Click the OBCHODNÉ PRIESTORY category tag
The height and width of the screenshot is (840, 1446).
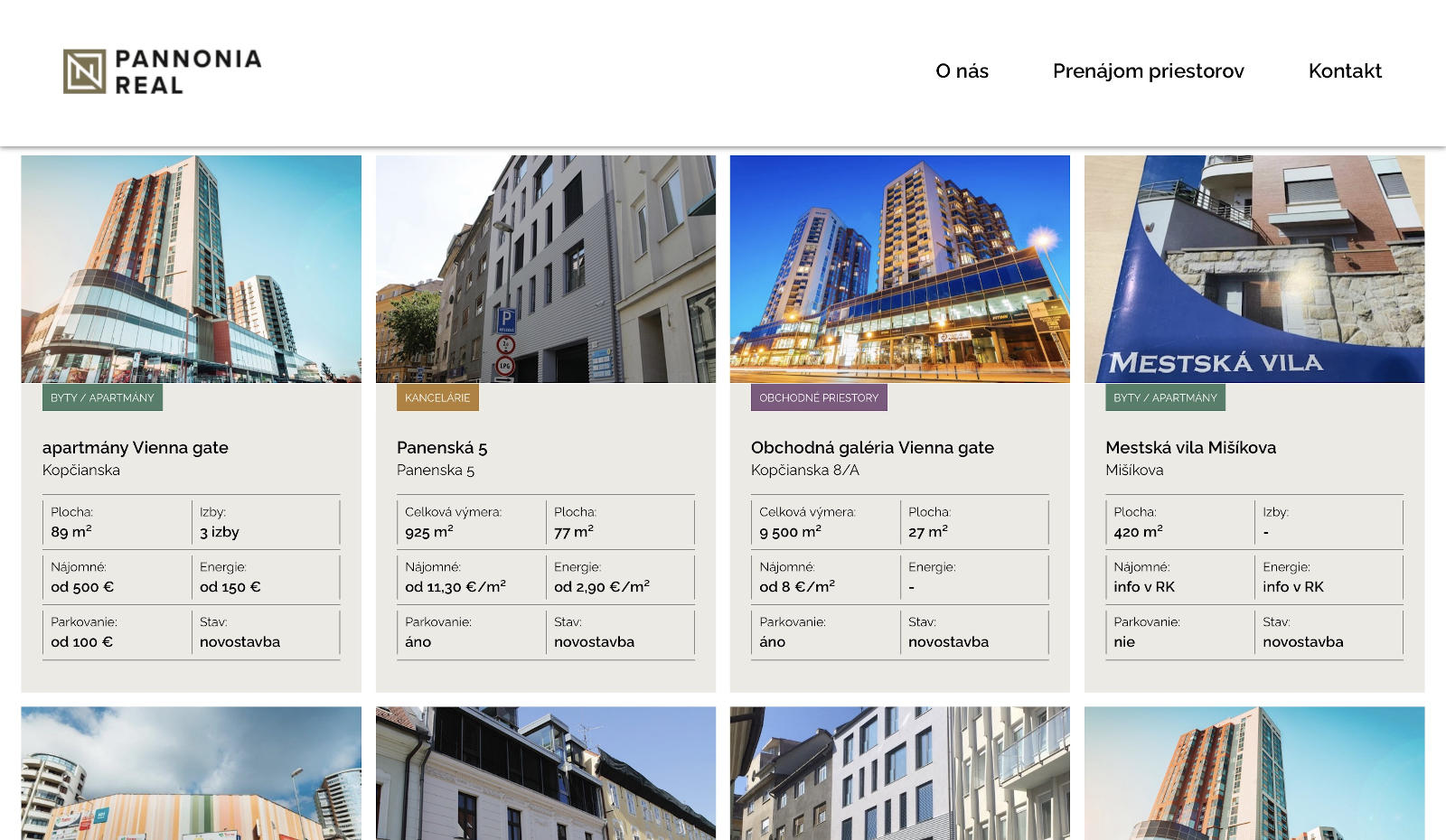[819, 397]
